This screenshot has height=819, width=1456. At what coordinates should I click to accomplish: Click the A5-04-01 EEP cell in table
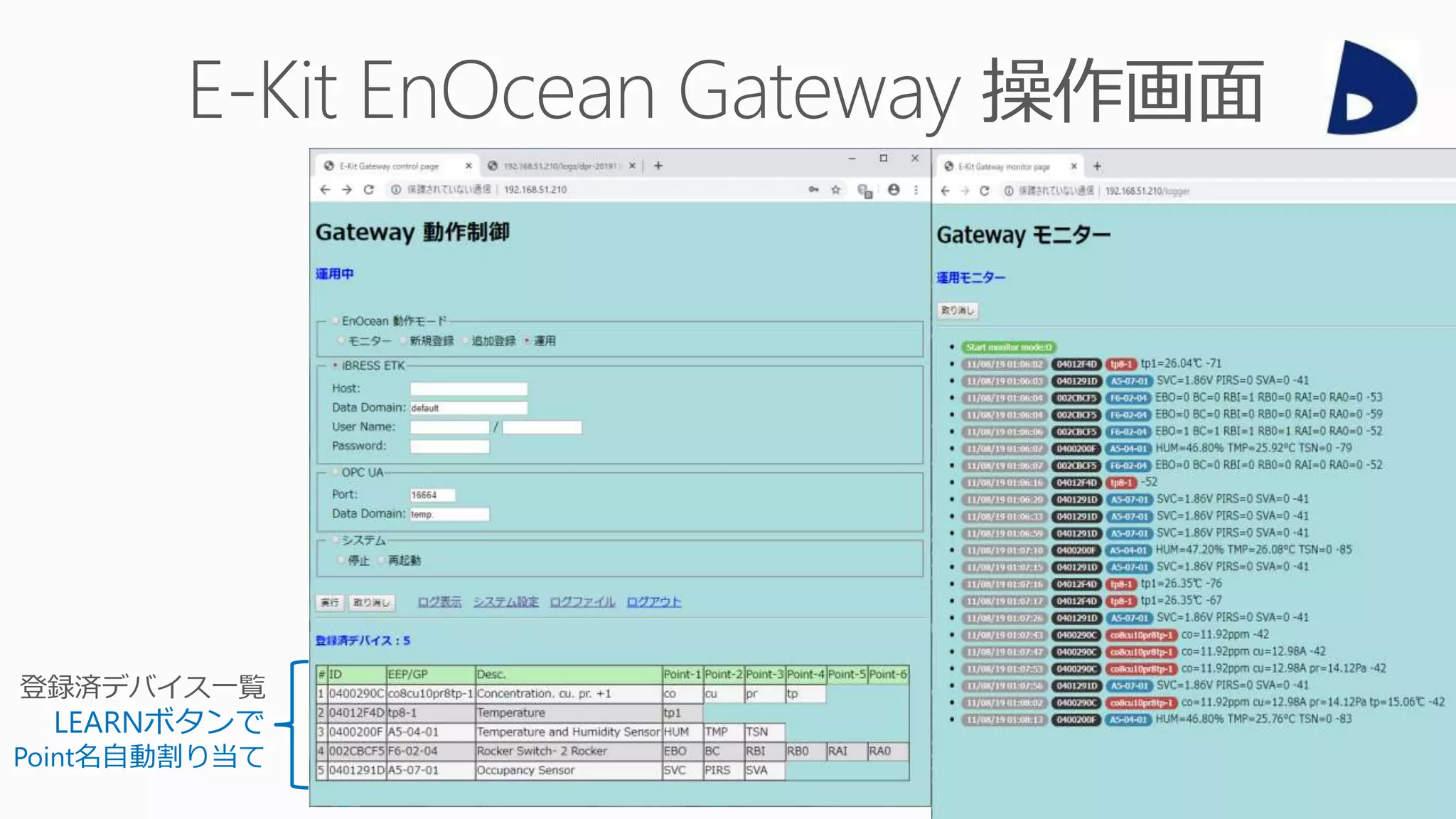click(x=430, y=732)
